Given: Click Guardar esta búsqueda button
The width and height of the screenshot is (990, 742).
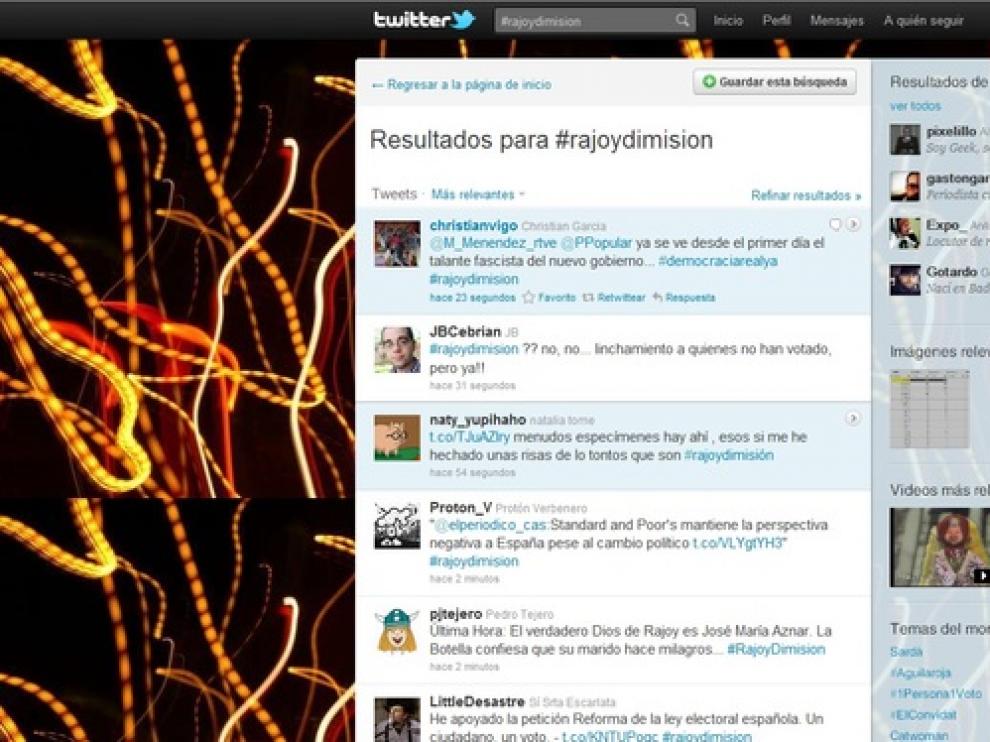Looking at the screenshot, I should click(x=775, y=82).
